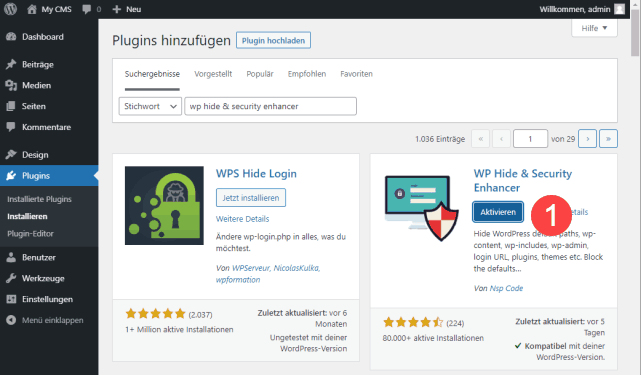This screenshot has height=375, width=641.
Task: Click the Medien icon in sidebar
Action: click(11, 85)
